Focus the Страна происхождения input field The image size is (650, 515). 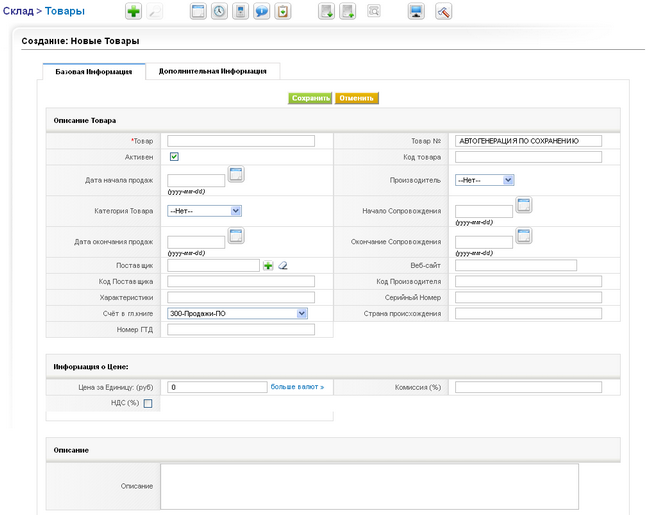pos(529,313)
